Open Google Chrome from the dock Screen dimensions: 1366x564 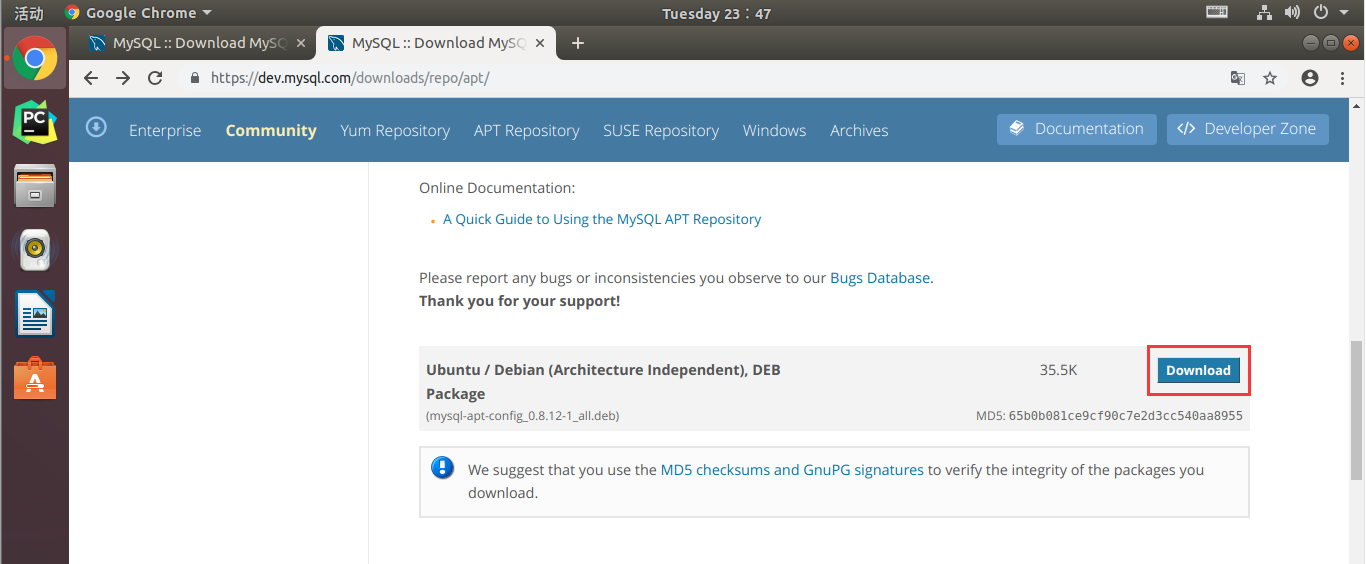(x=35, y=59)
